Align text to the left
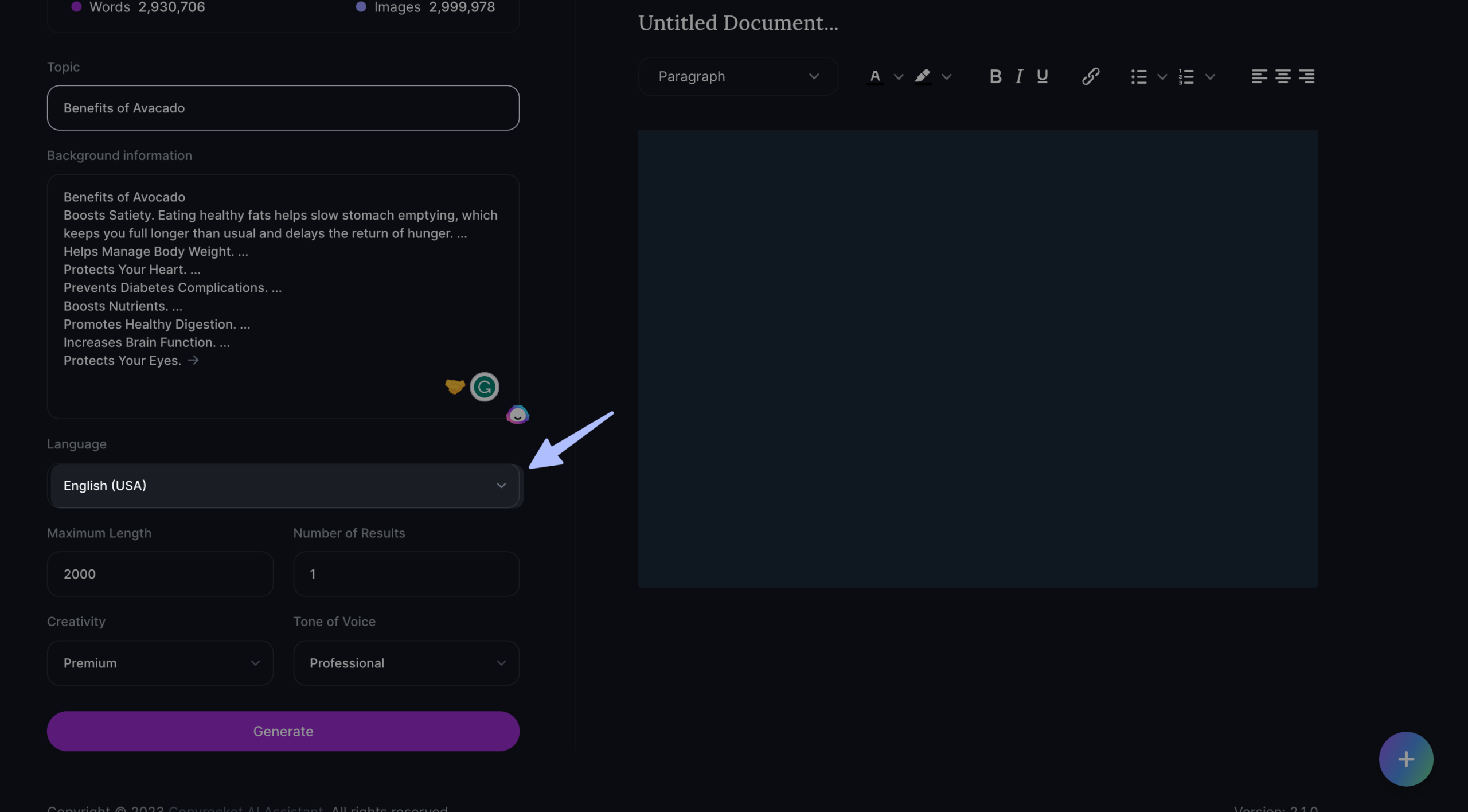Image resolution: width=1468 pixels, height=812 pixels. [x=1259, y=76]
